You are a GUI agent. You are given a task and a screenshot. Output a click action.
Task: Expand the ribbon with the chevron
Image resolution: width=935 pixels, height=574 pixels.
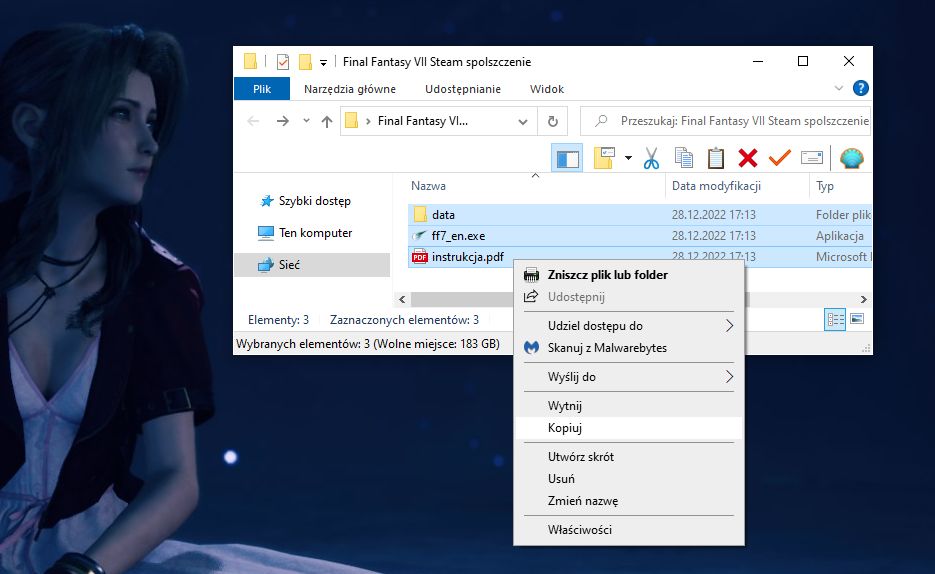[x=838, y=88]
